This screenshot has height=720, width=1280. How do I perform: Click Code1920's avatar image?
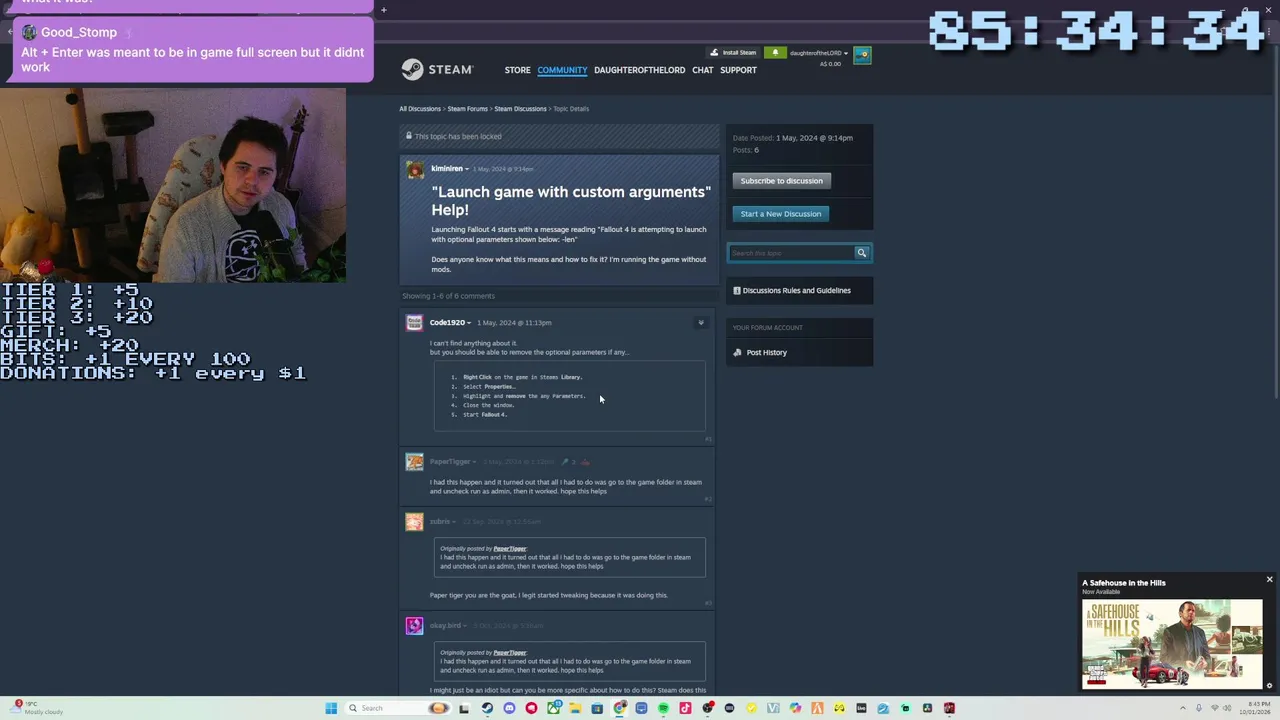pyautogui.click(x=414, y=322)
